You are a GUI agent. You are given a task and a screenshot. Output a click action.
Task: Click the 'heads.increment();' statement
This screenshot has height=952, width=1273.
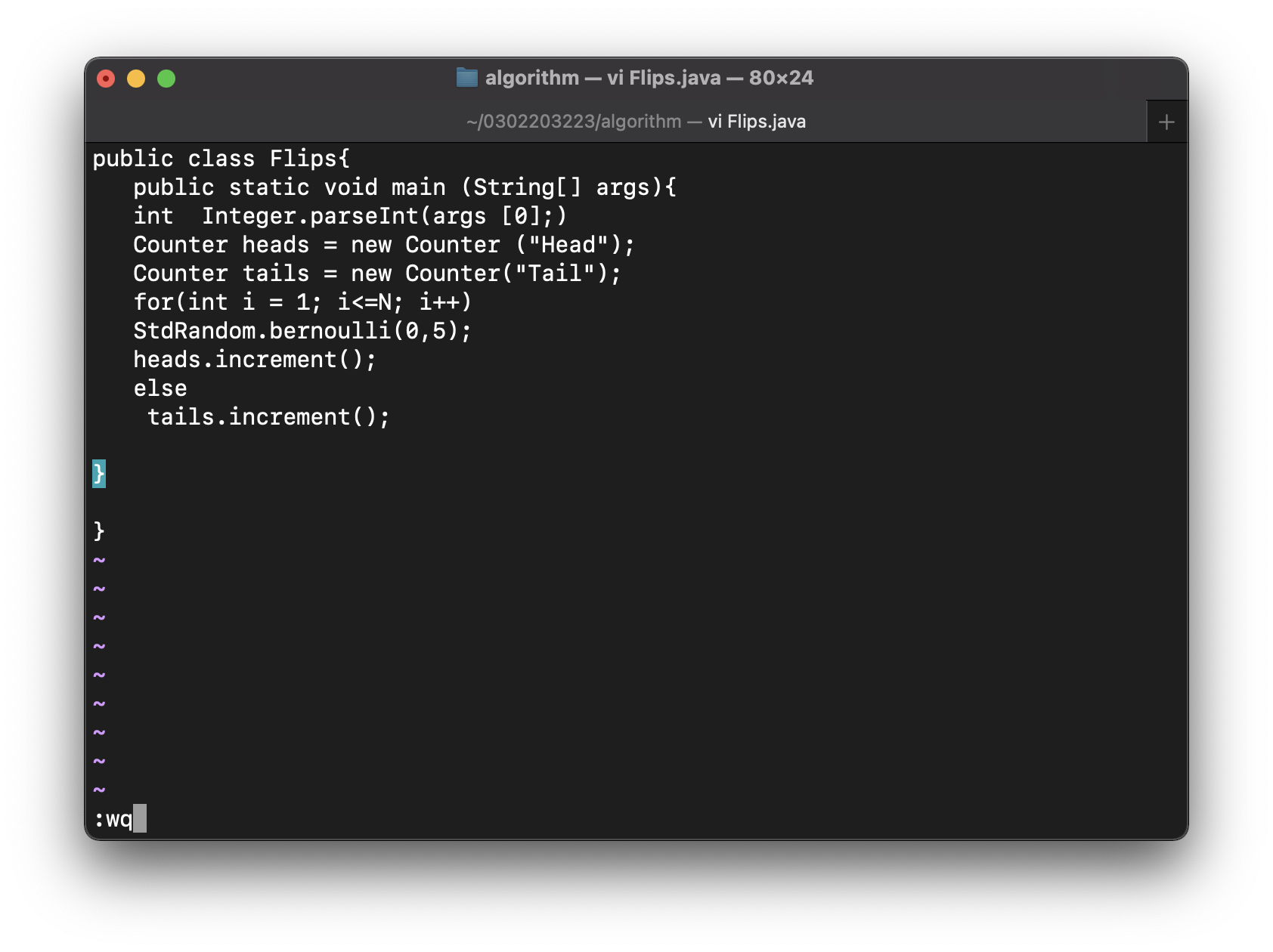pos(255,360)
